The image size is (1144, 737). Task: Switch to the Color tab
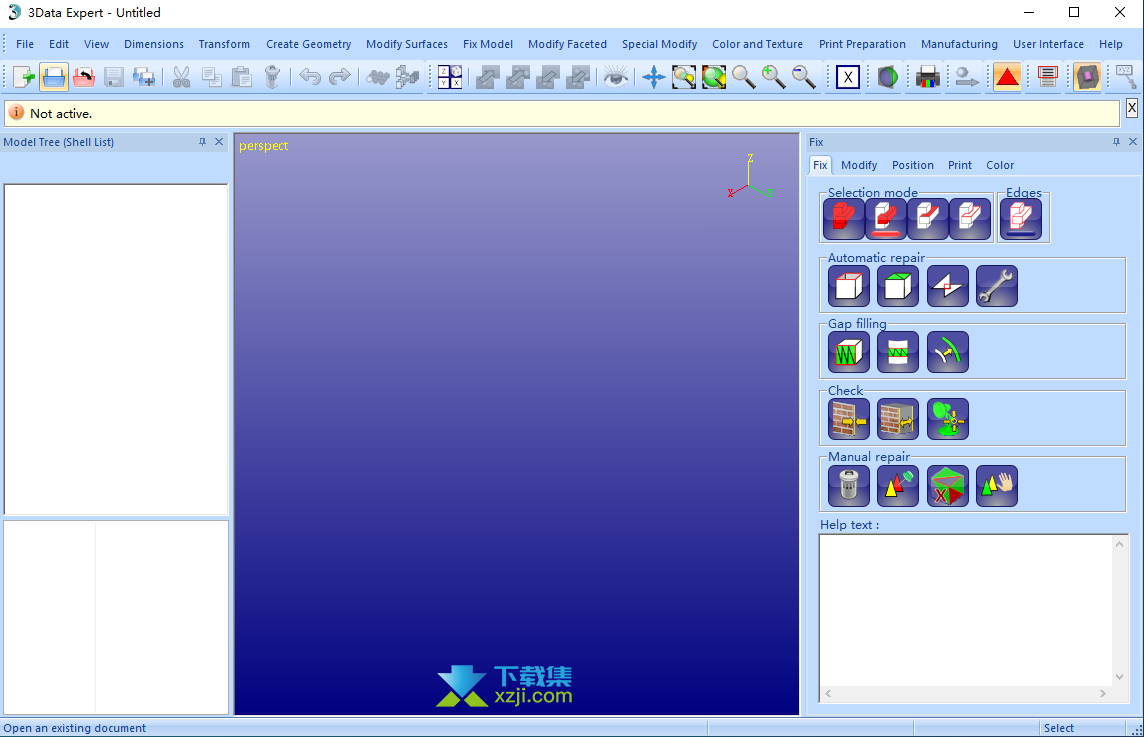click(x=999, y=165)
